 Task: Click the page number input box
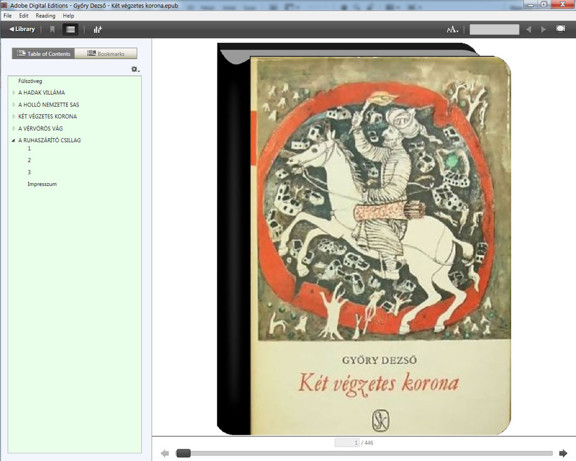tap(347, 443)
